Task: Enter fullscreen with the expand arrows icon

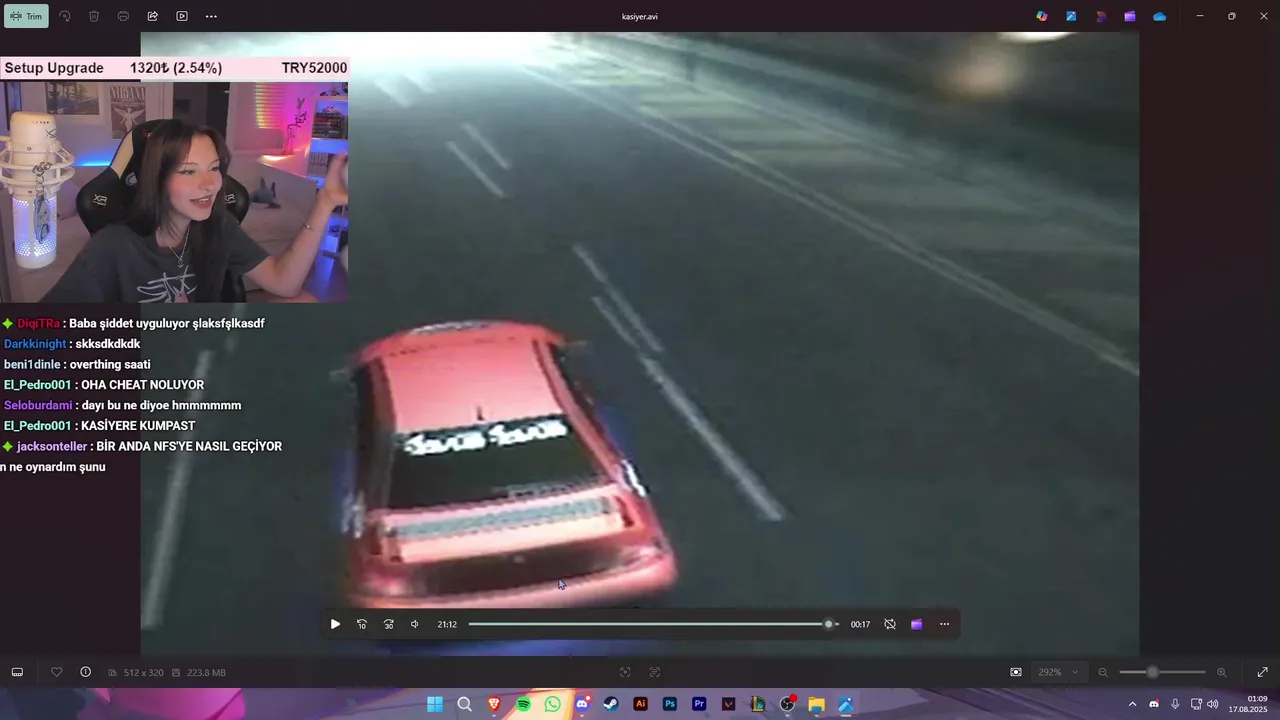Action: (x=1262, y=672)
